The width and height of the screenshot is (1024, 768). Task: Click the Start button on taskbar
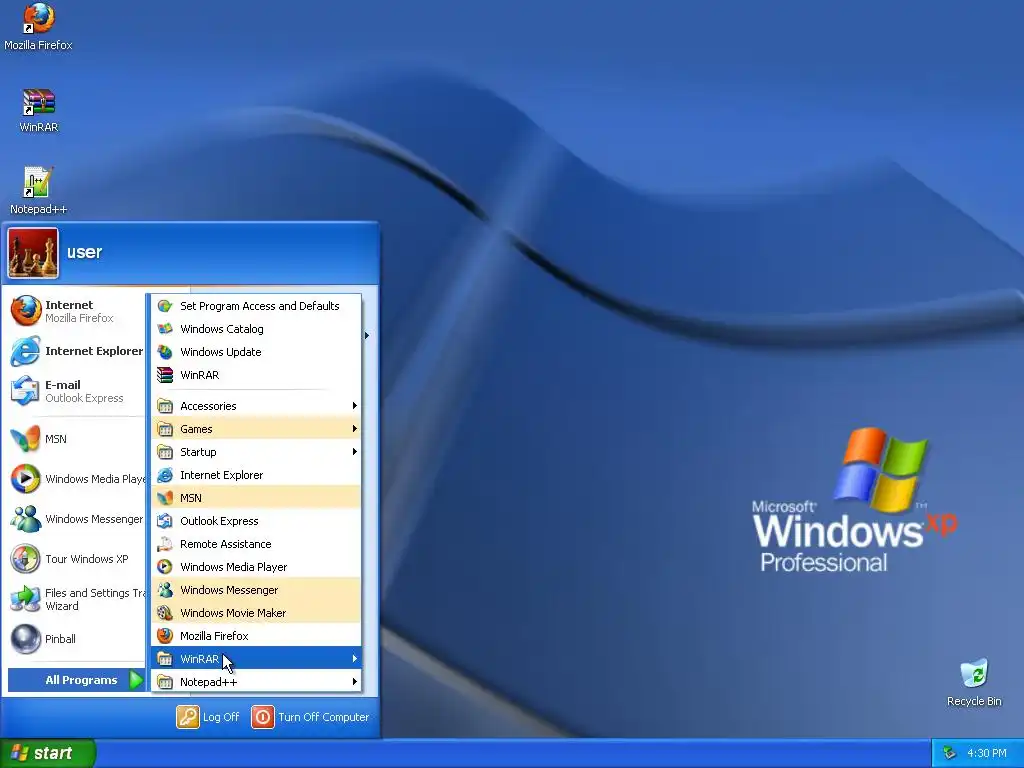47,753
